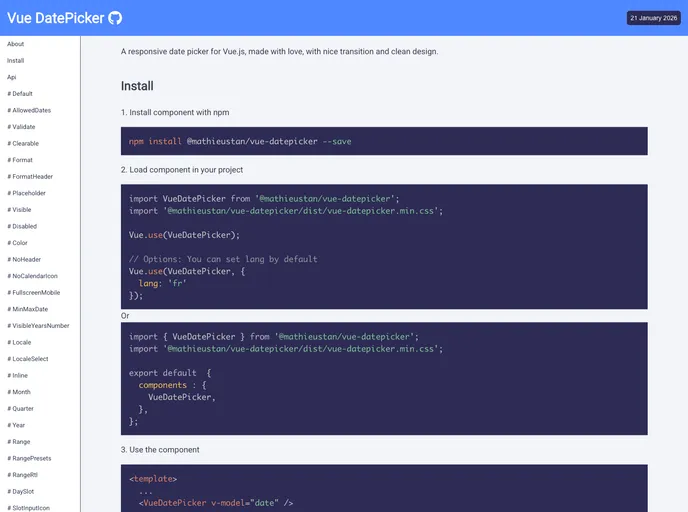Click the "lang: 'fr'" code line
Screen dimensions: 688x512
[162, 283]
